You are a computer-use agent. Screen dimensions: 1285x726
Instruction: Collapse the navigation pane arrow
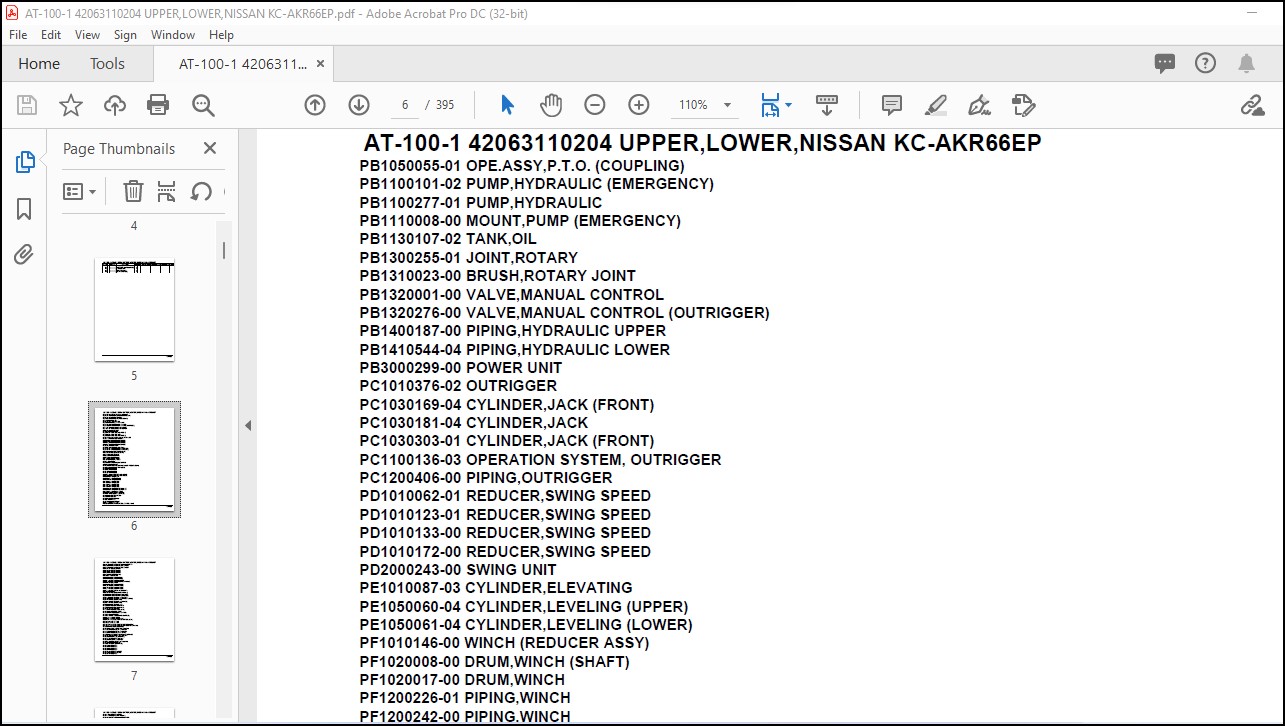pos(248,425)
